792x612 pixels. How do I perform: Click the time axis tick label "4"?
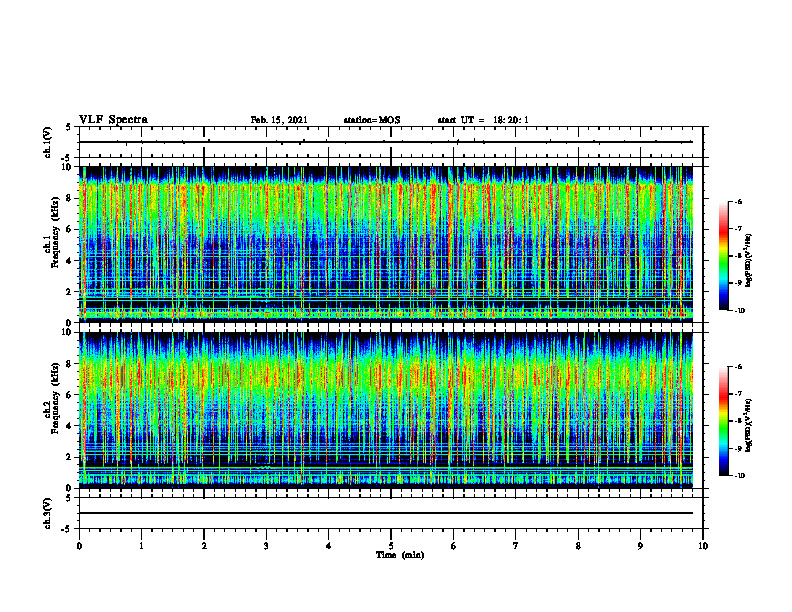329,546
